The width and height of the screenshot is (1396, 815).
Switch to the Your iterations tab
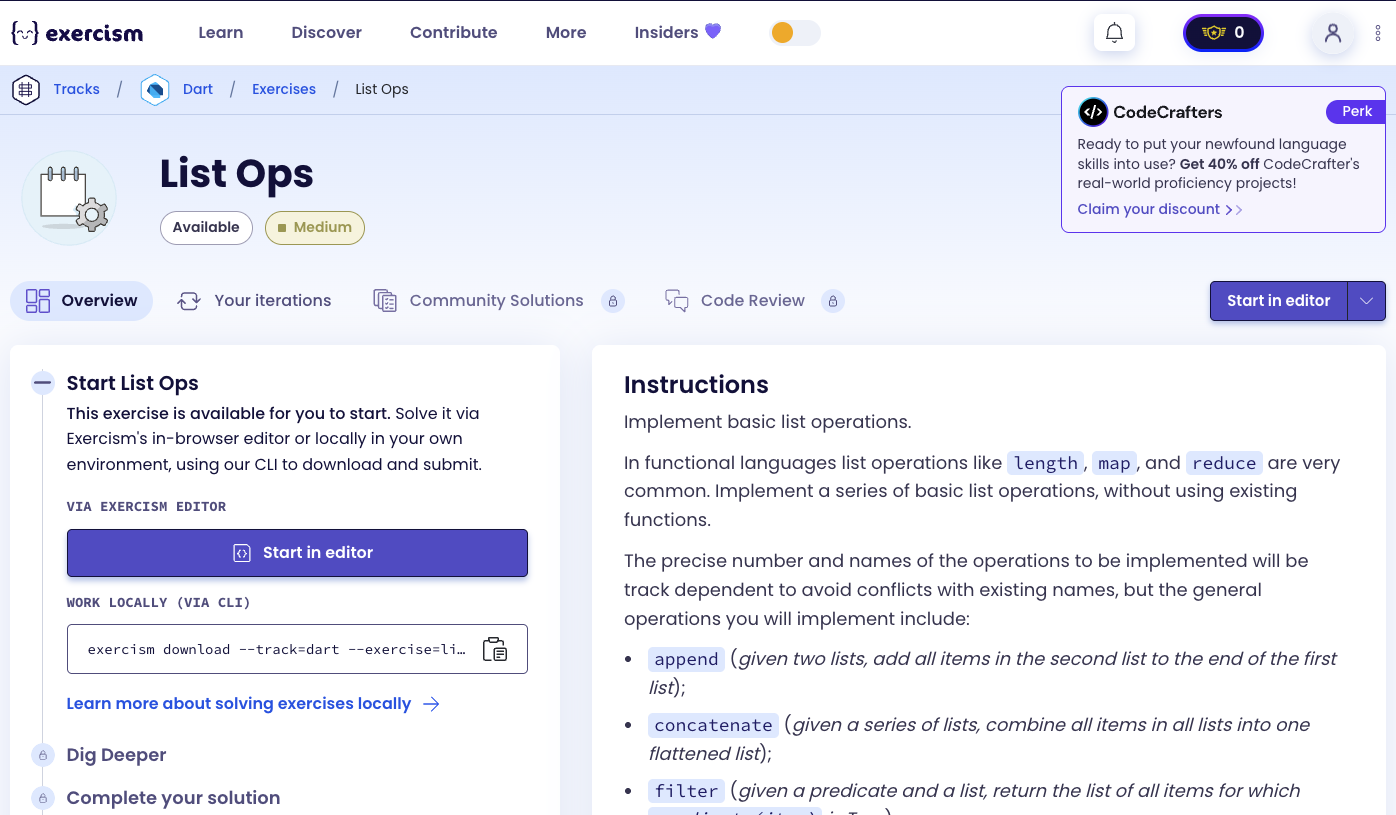254,301
